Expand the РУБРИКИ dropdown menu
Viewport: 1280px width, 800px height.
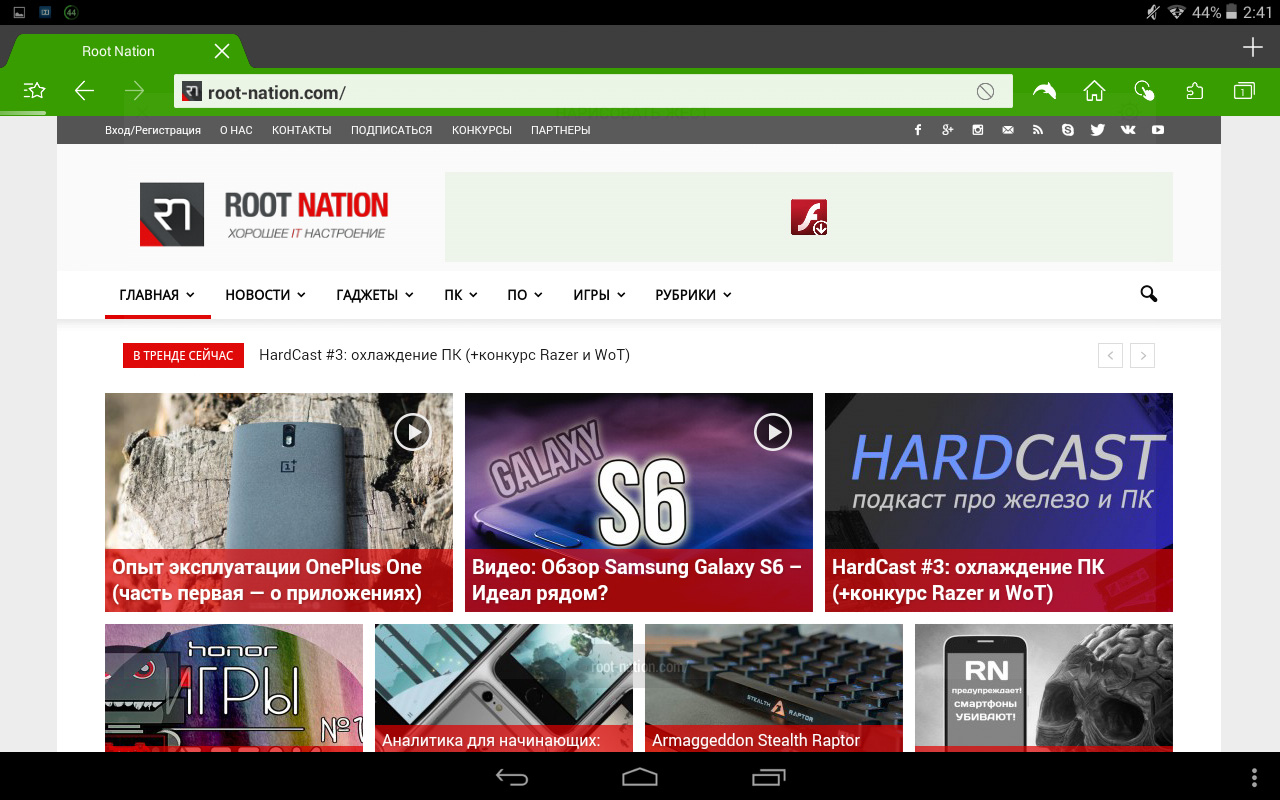pos(693,295)
